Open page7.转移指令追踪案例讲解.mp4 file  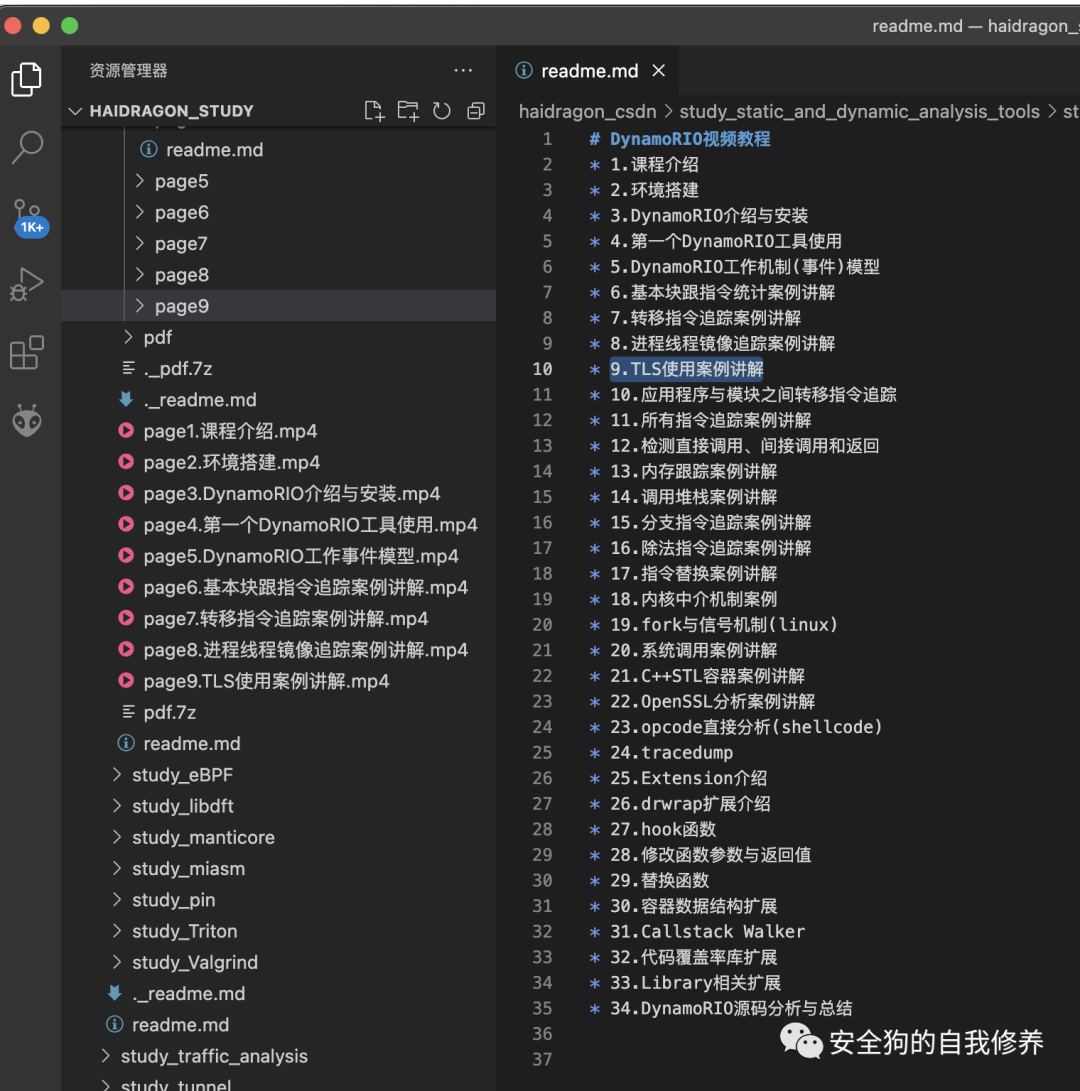click(x=278, y=619)
